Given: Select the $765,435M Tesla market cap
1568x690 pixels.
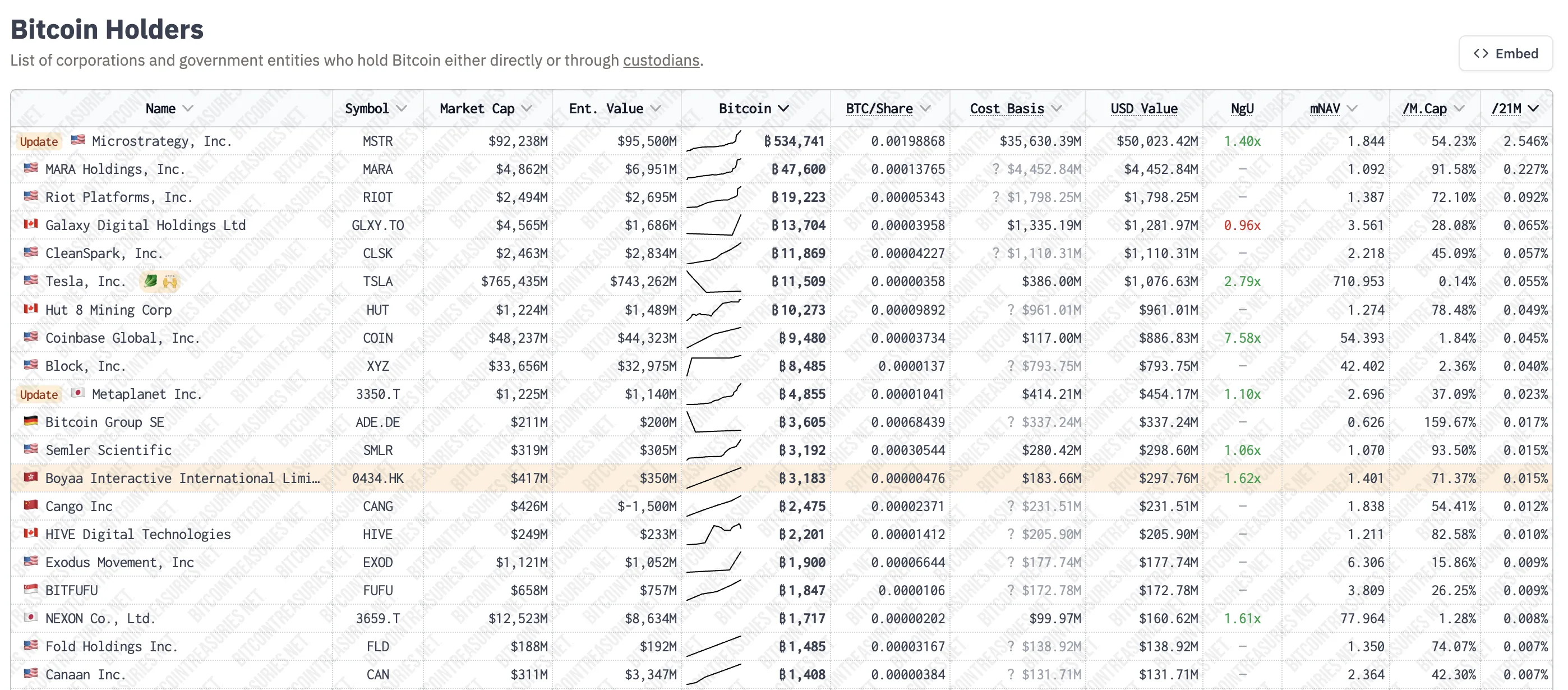Looking at the screenshot, I should 514,282.
